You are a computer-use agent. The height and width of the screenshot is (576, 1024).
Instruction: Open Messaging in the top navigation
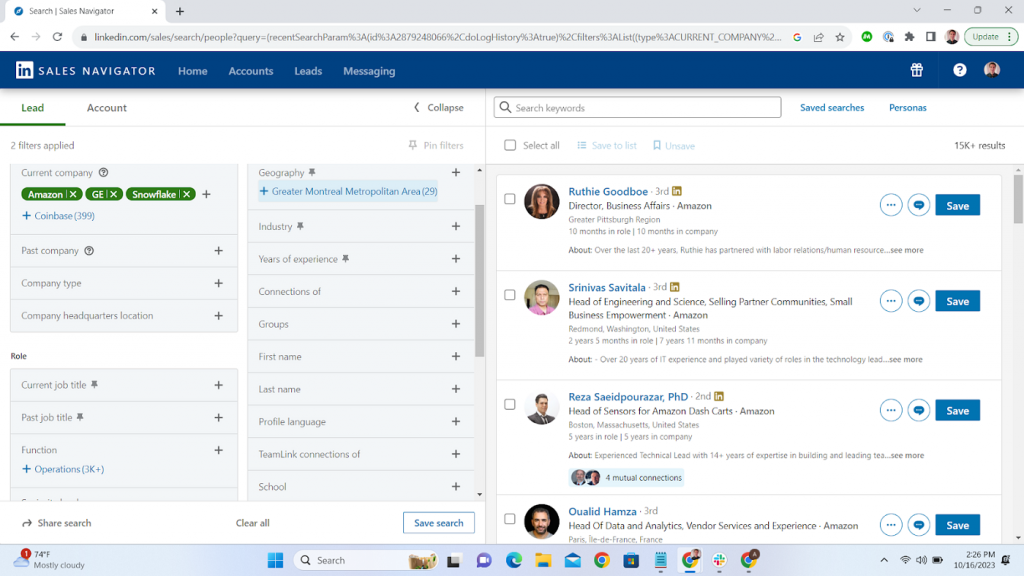coord(369,71)
